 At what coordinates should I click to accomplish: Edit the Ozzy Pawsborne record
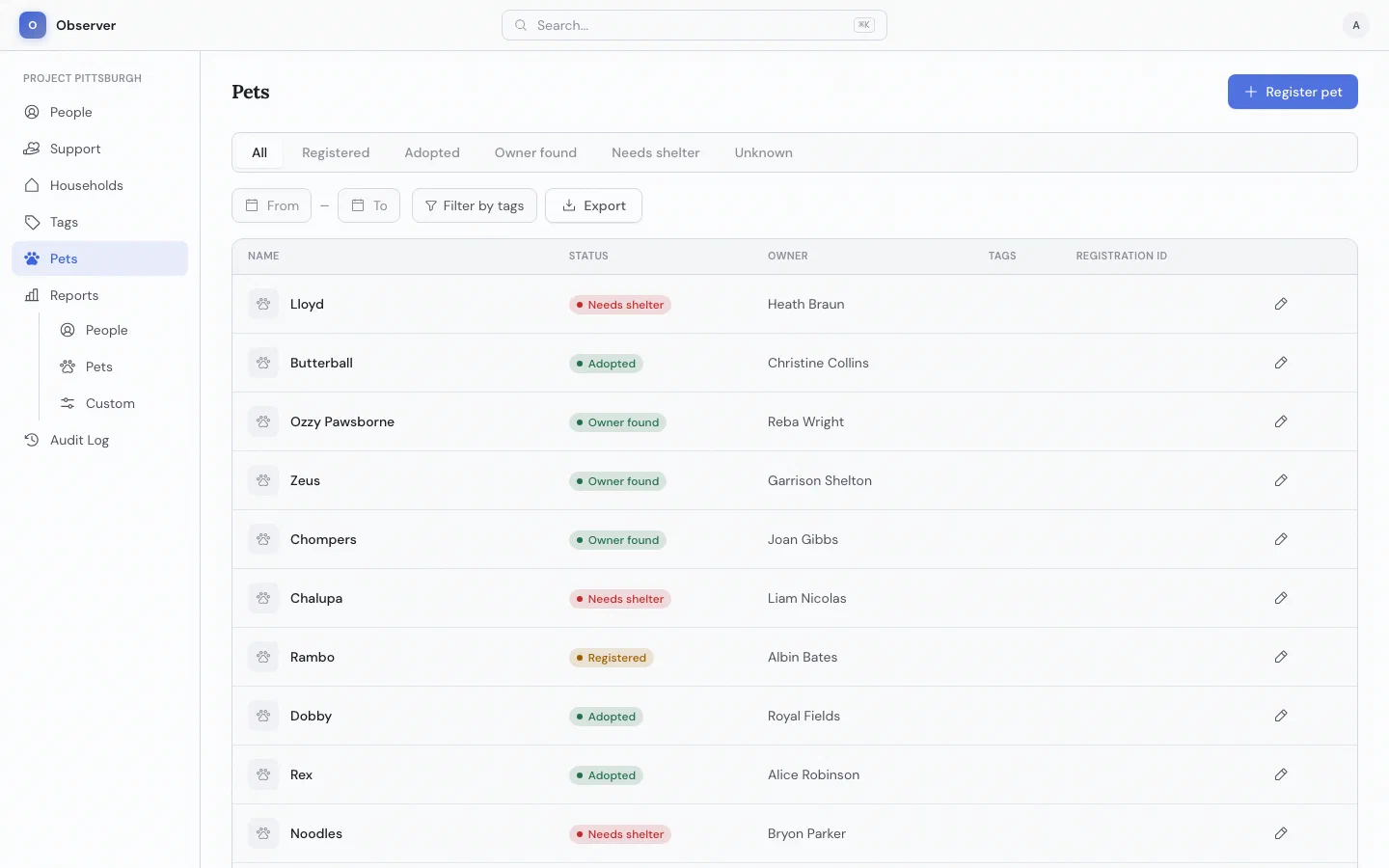point(1281,421)
